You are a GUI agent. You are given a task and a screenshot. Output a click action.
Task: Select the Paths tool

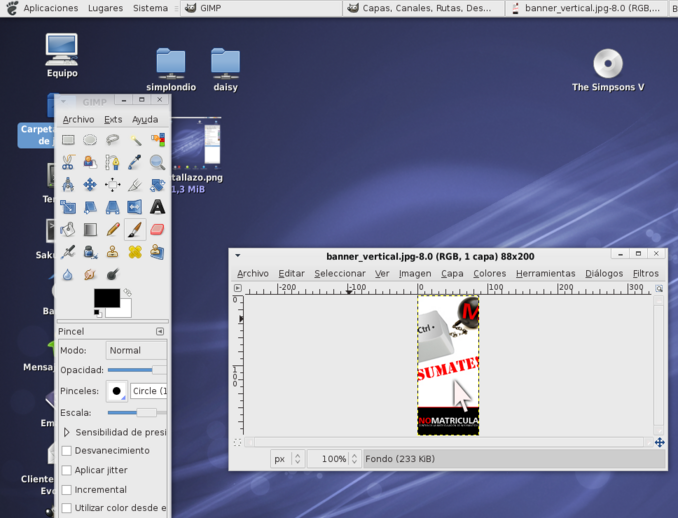click(112, 162)
